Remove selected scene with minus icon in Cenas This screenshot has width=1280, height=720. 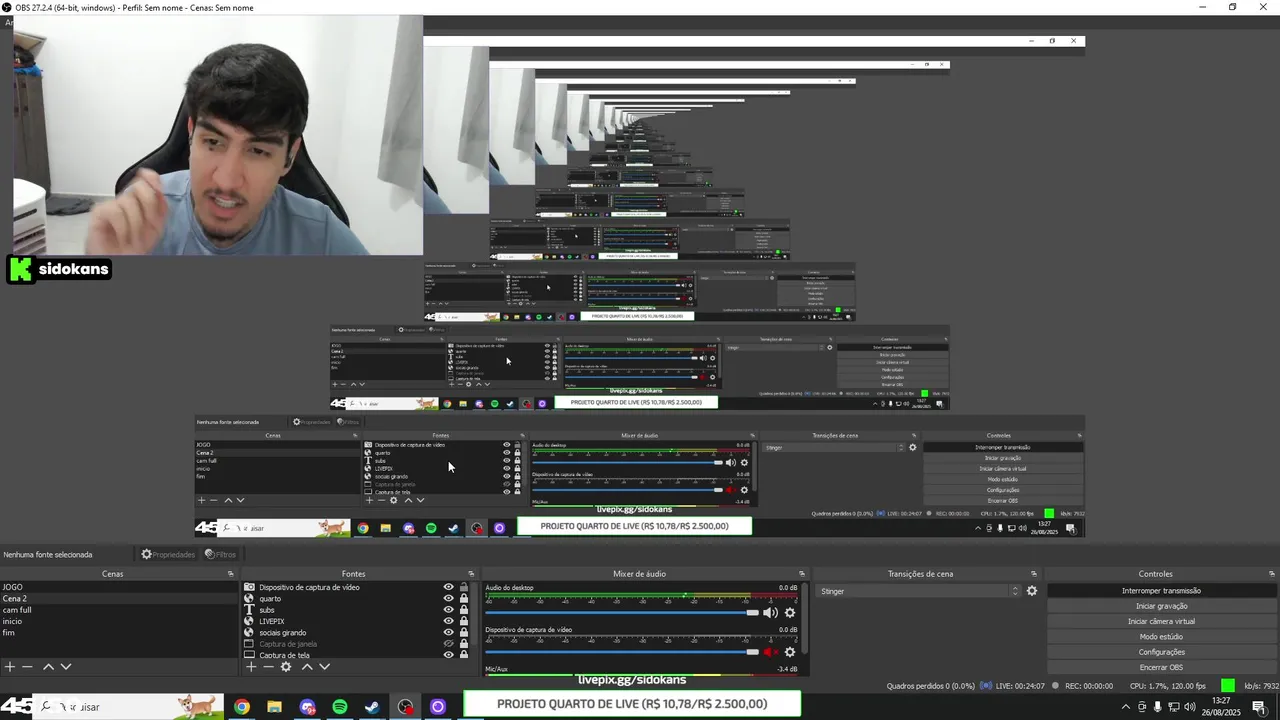(28, 667)
